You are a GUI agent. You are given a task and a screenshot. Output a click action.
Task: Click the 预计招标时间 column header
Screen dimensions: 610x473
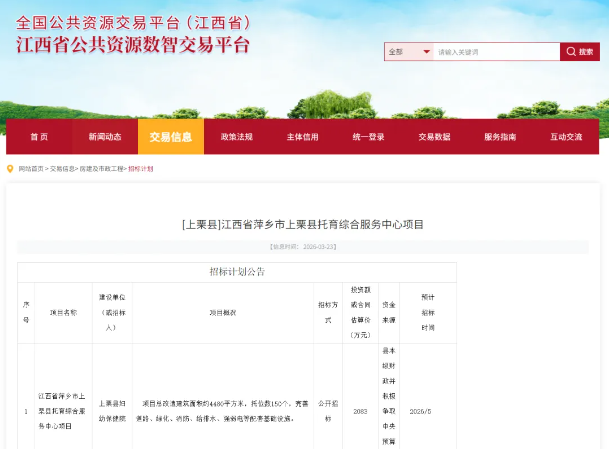tap(428, 312)
